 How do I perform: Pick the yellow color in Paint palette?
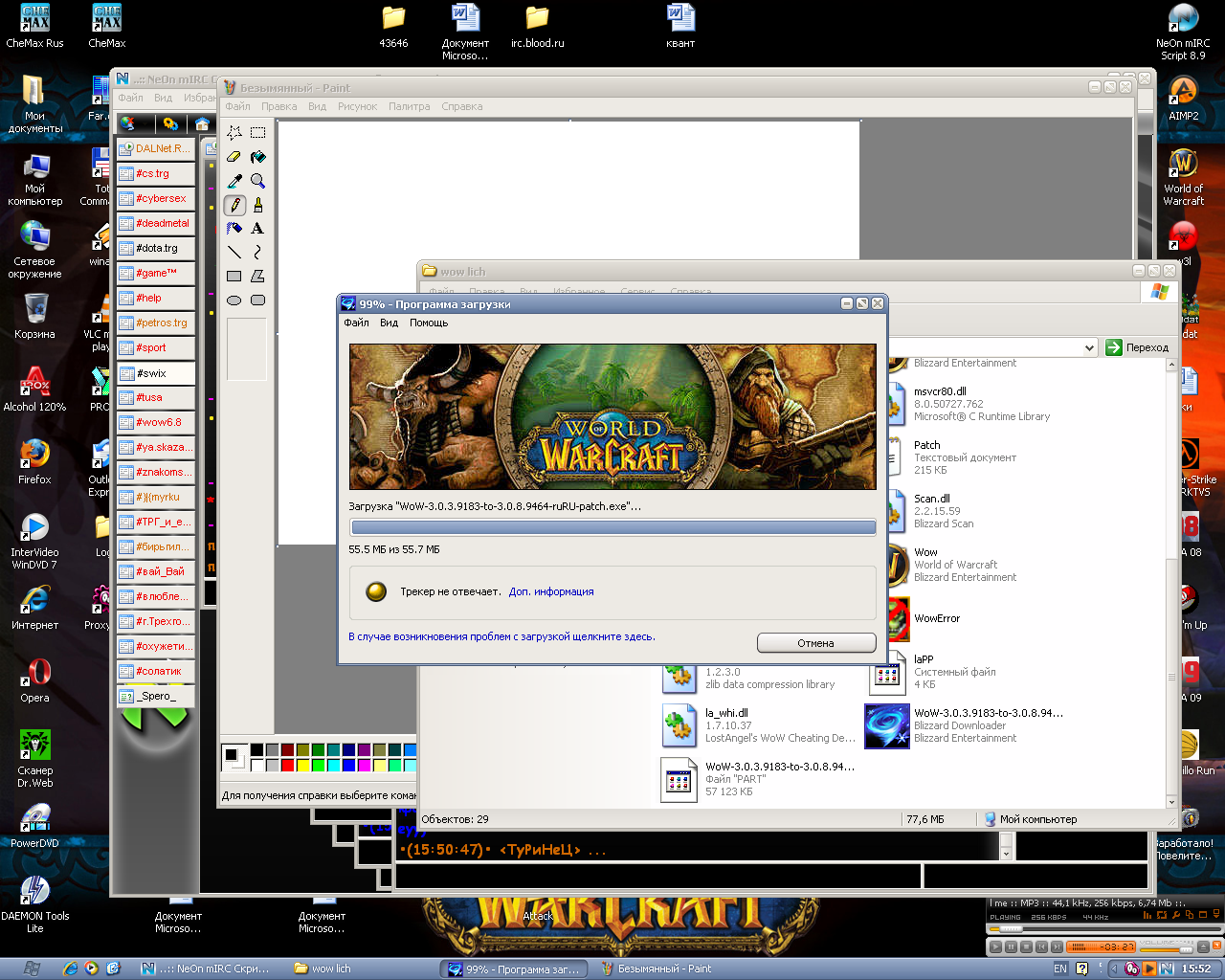coord(302,765)
